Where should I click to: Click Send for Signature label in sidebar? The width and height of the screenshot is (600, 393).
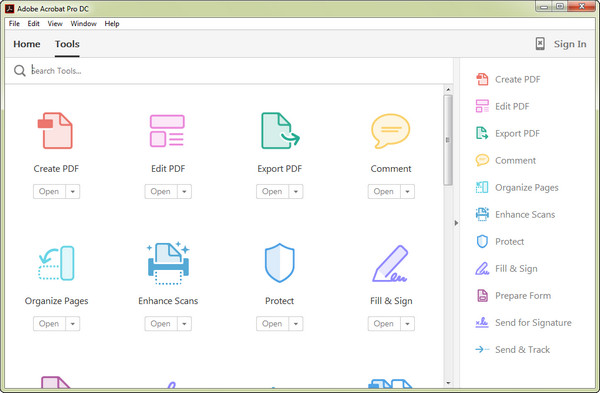[x=533, y=323]
